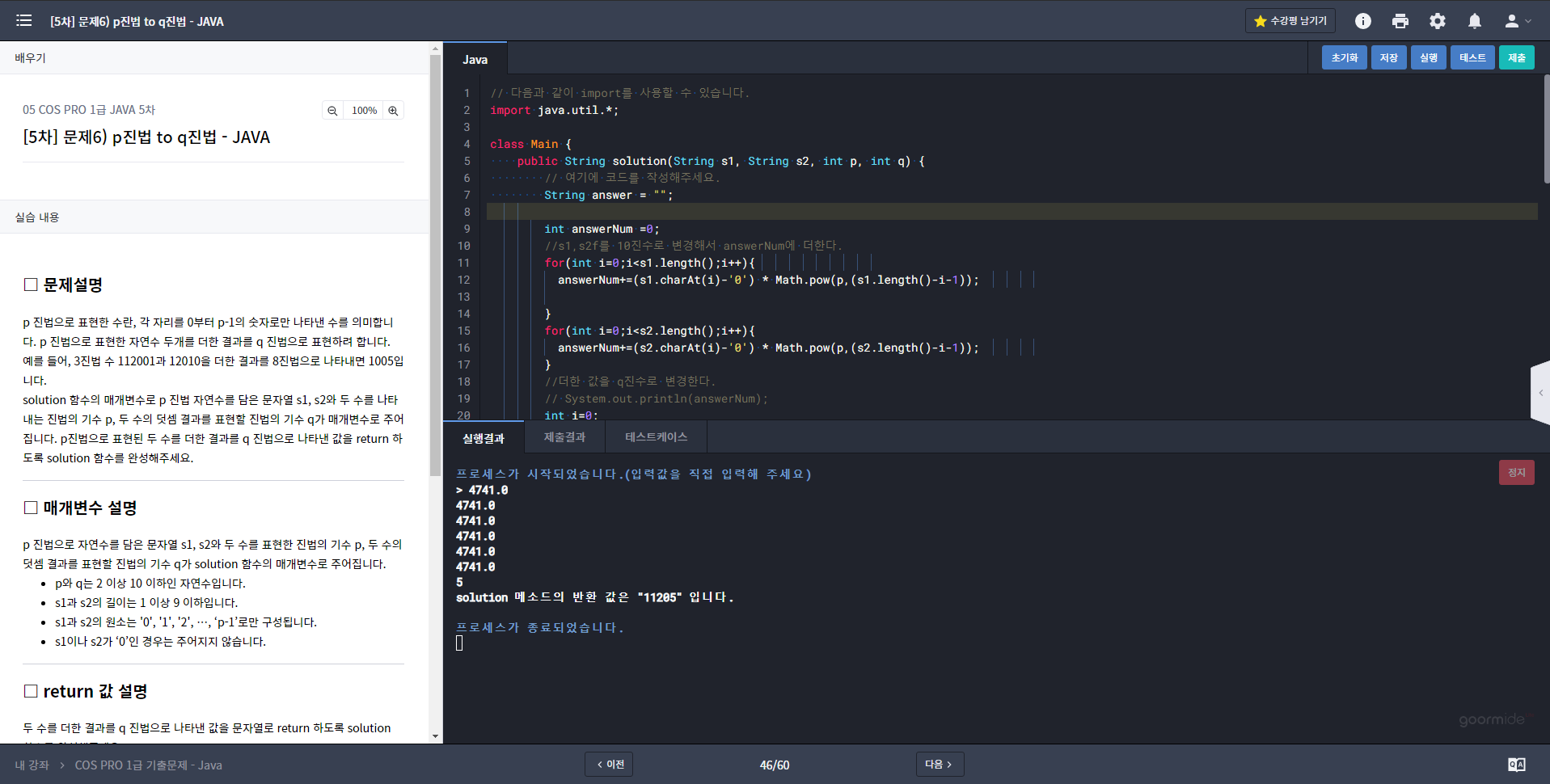Click the import java.util.*; line
This screenshot has width=1550, height=784.
pos(554,110)
